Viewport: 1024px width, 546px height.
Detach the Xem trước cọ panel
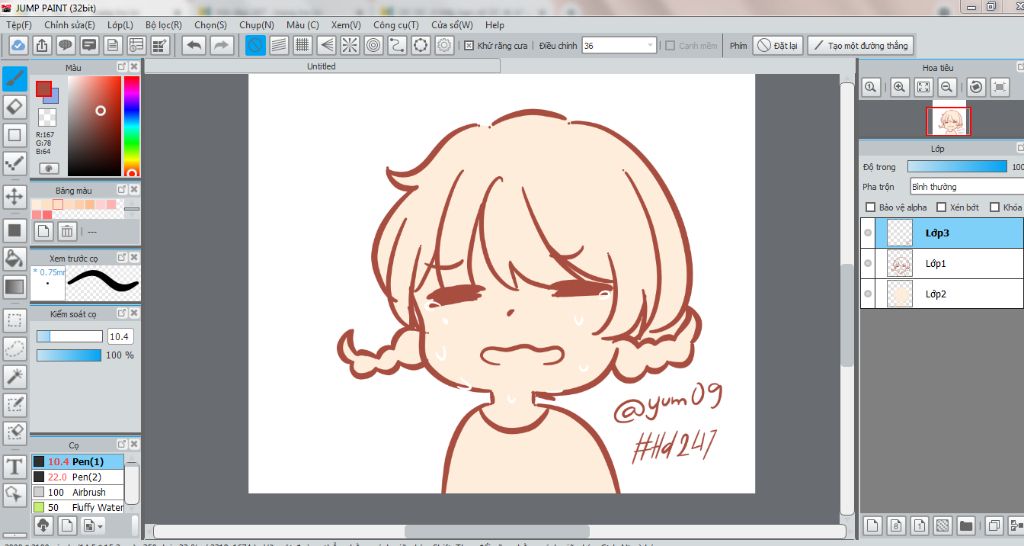[121, 257]
